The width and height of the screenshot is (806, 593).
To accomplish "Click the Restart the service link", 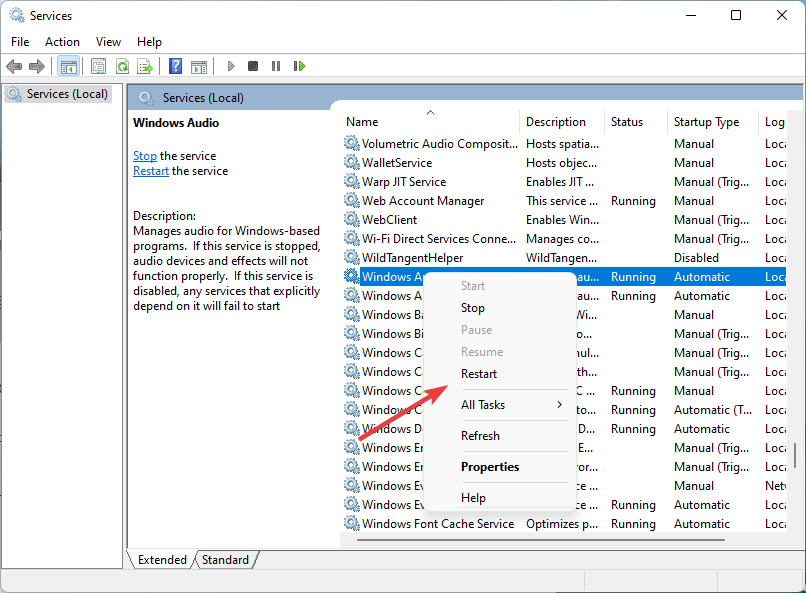I will click(151, 171).
